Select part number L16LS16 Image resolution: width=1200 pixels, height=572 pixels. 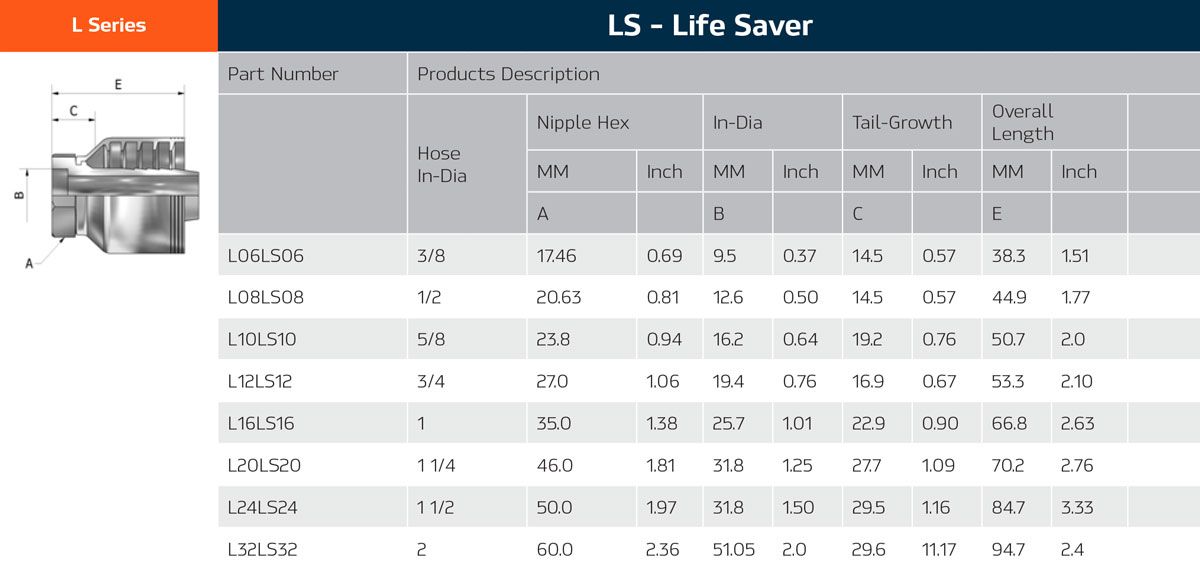click(261, 423)
